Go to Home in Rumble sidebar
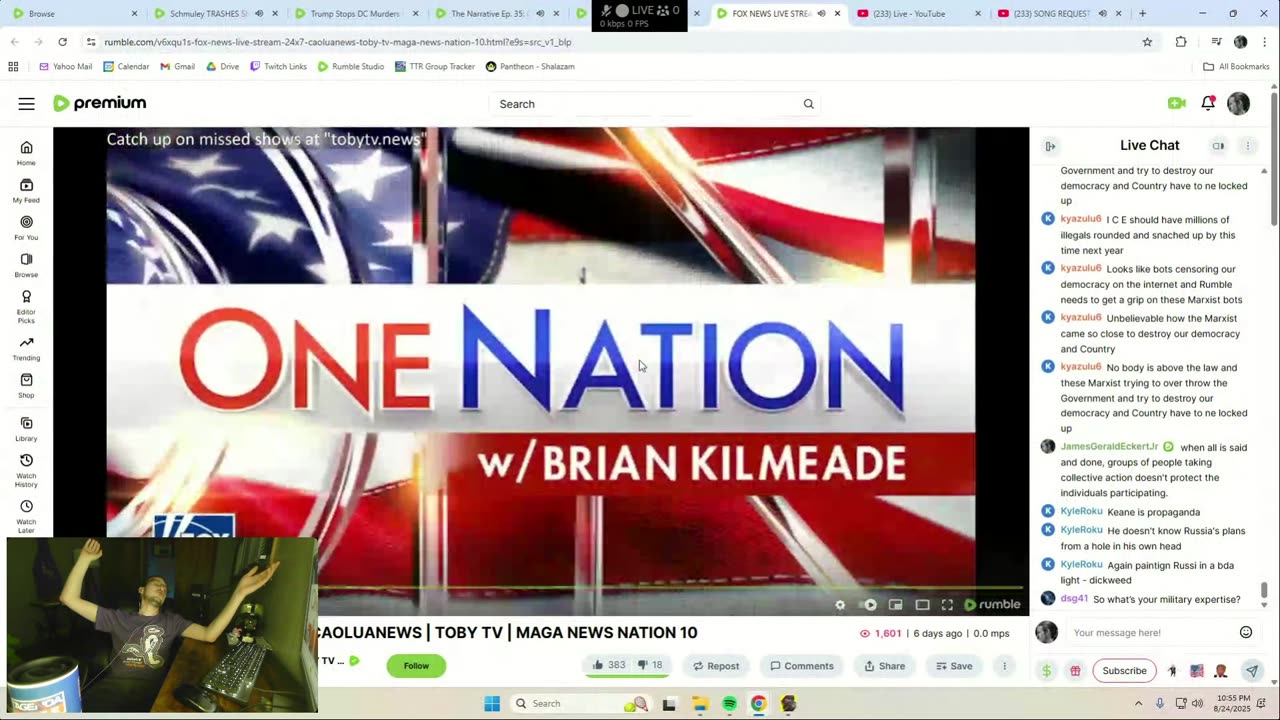The width and height of the screenshot is (1280, 720). [x=26, y=153]
